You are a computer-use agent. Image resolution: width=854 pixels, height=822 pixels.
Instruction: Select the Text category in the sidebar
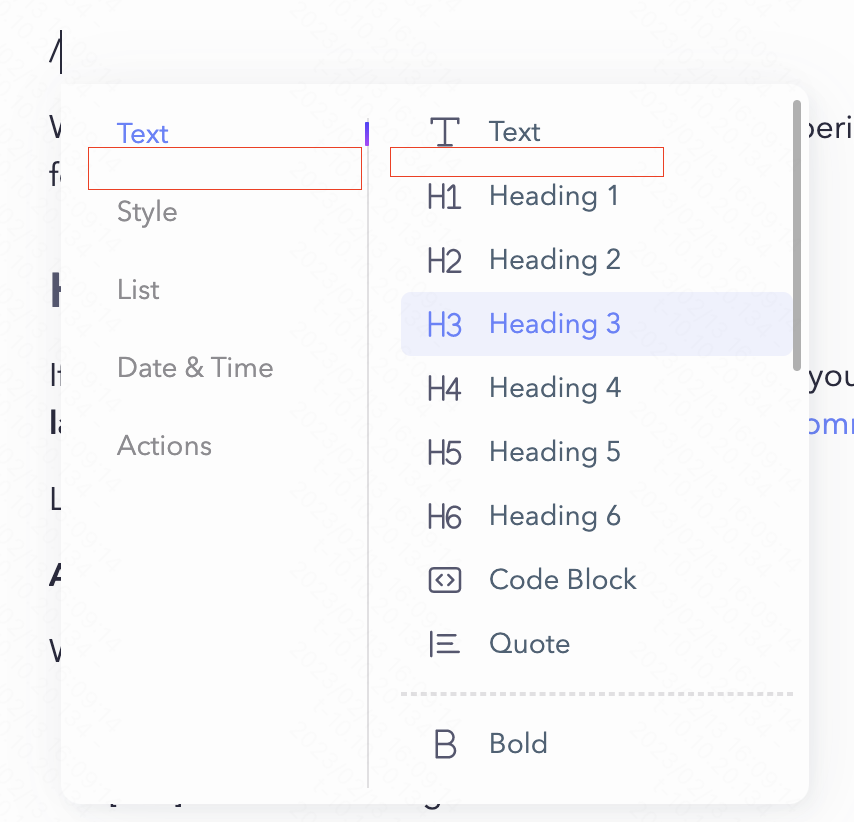click(142, 133)
